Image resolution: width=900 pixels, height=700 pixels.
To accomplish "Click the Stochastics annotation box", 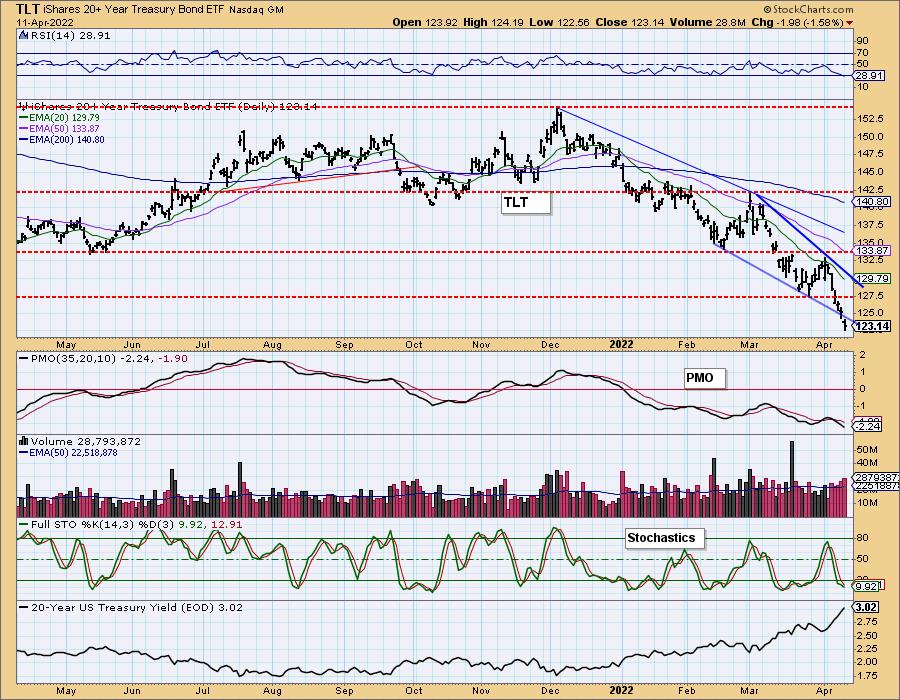I will (x=664, y=538).
